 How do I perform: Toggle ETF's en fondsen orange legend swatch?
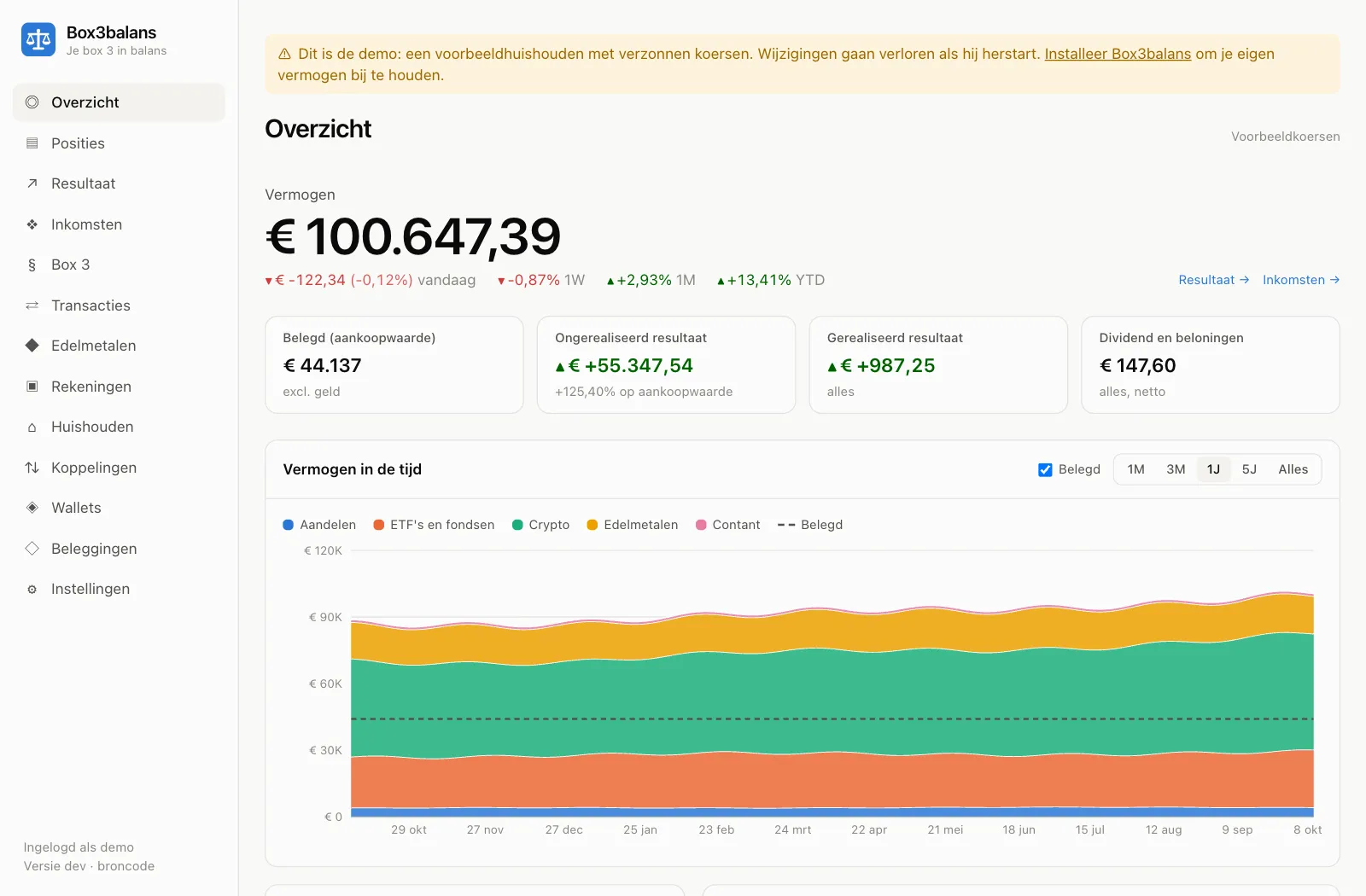(x=379, y=525)
